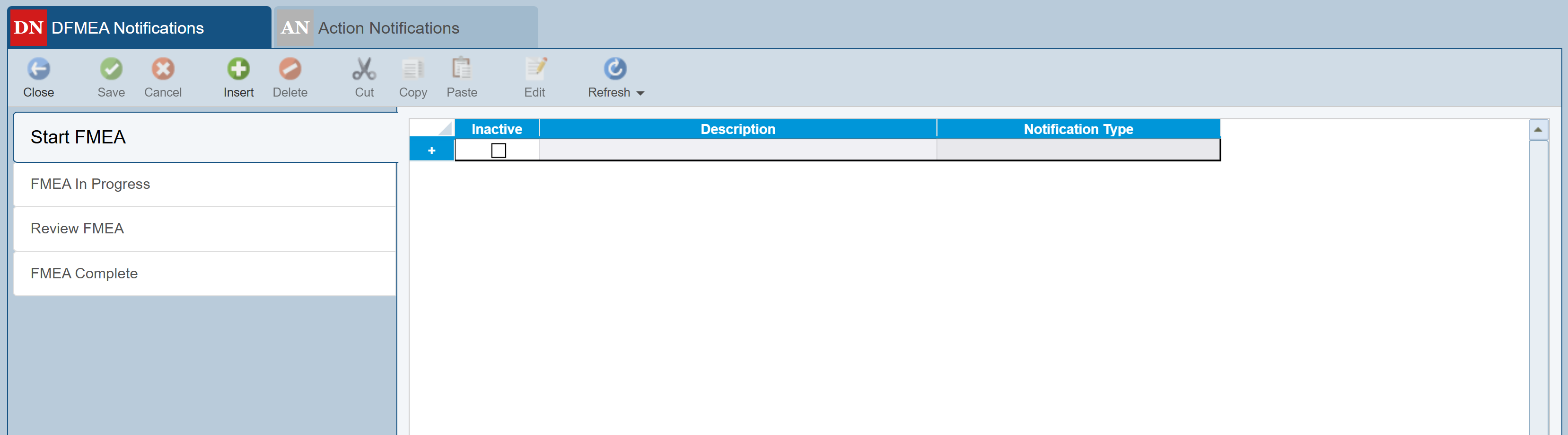The height and width of the screenshot is (435, 1568).
Task: Open the Edit notepad tool
Action: pyautogui.click(x=534, y=70)
